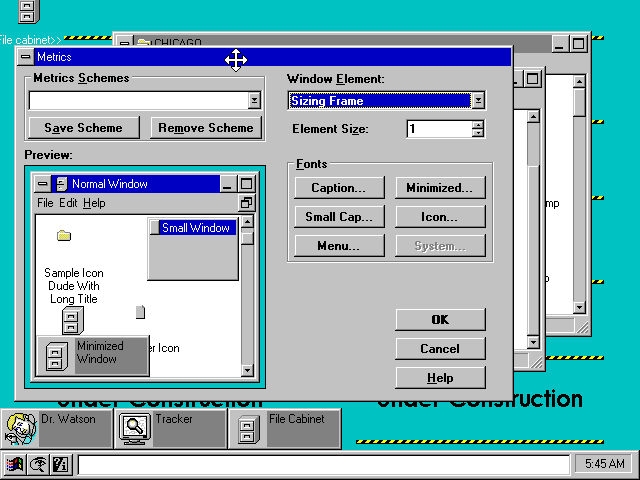This screenshot has height=480, width=640.
Task: Click the yellow folder icon in preview
Action: click(64, 236)
